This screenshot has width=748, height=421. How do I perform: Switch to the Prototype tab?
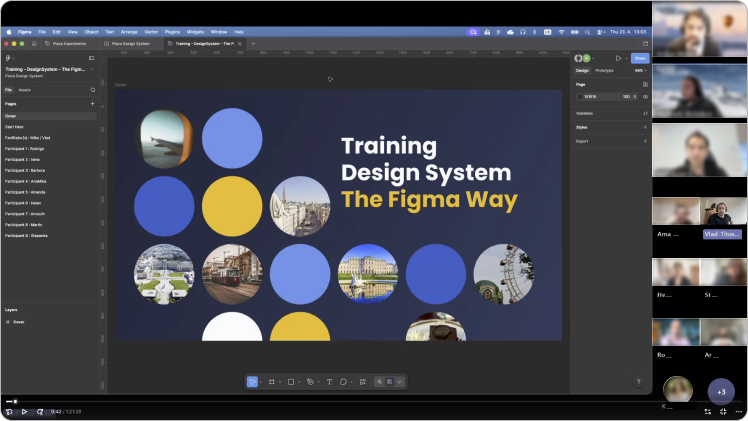coord(604,71)
